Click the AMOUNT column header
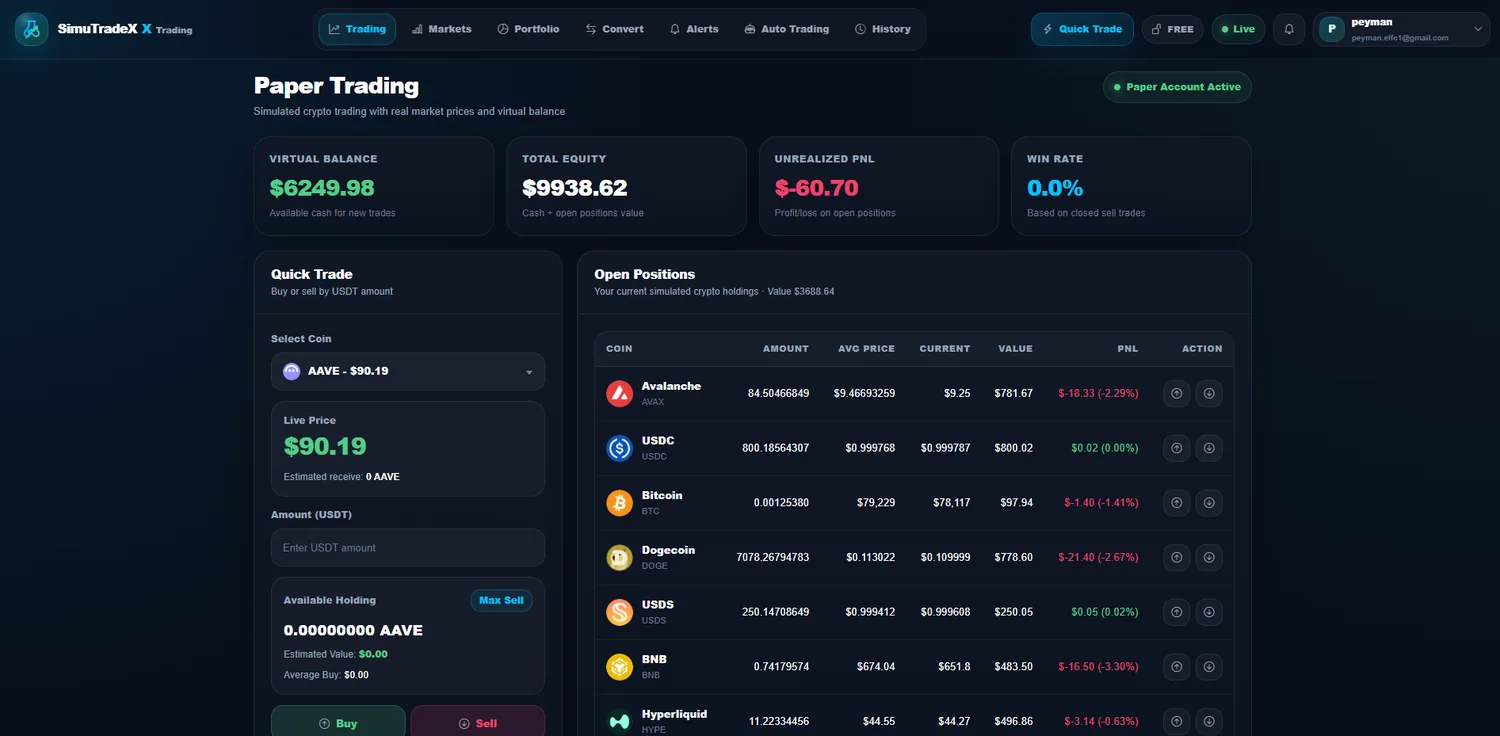The image size is (1500, 736). pos(786,349)
